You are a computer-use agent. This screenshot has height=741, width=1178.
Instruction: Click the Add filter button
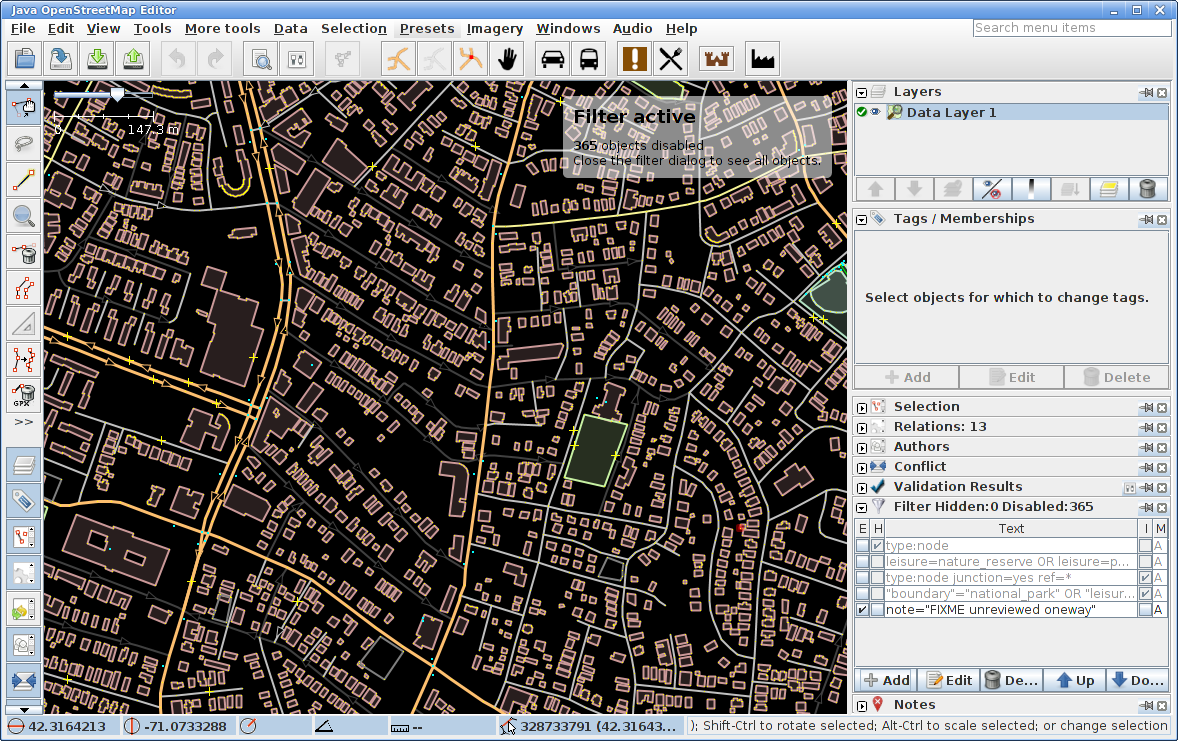pos(886,680)
